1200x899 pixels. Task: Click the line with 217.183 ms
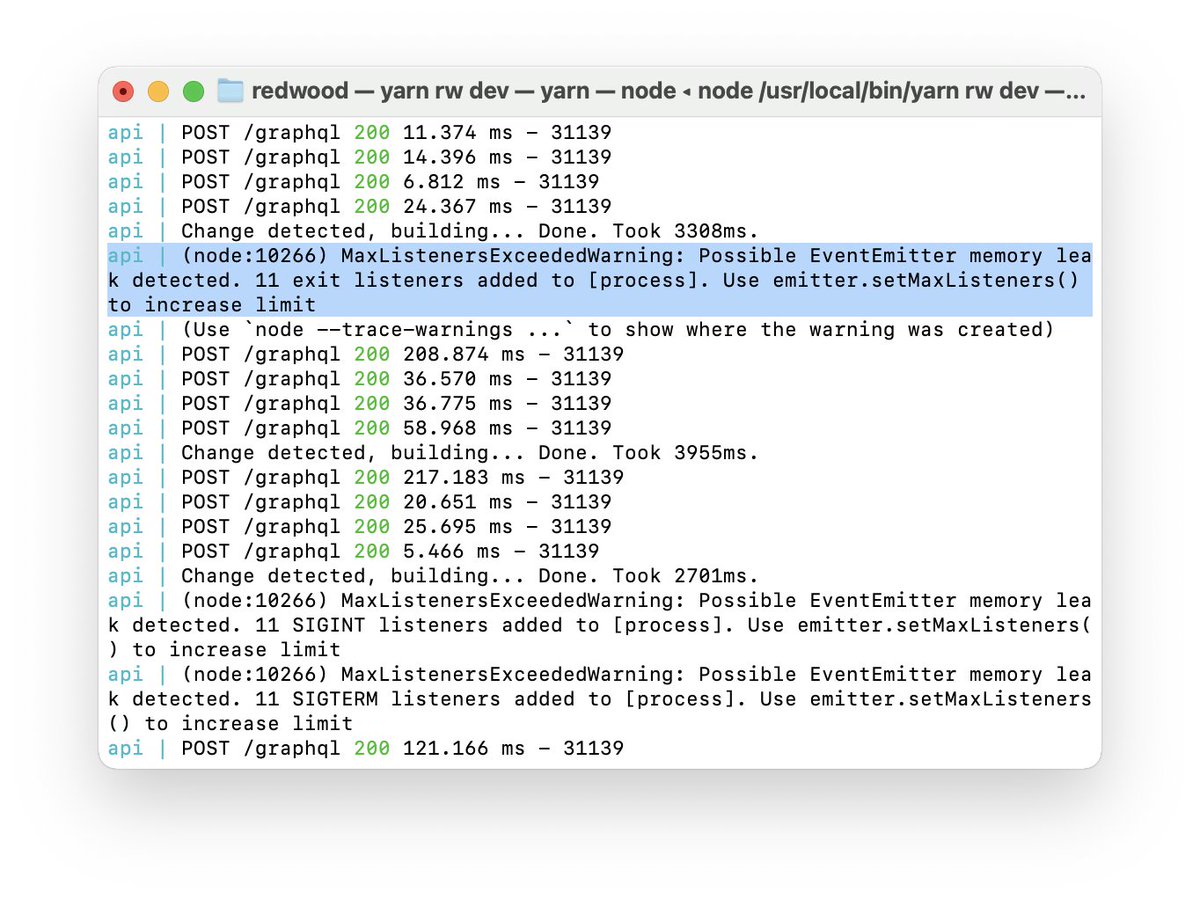(366, 477)
